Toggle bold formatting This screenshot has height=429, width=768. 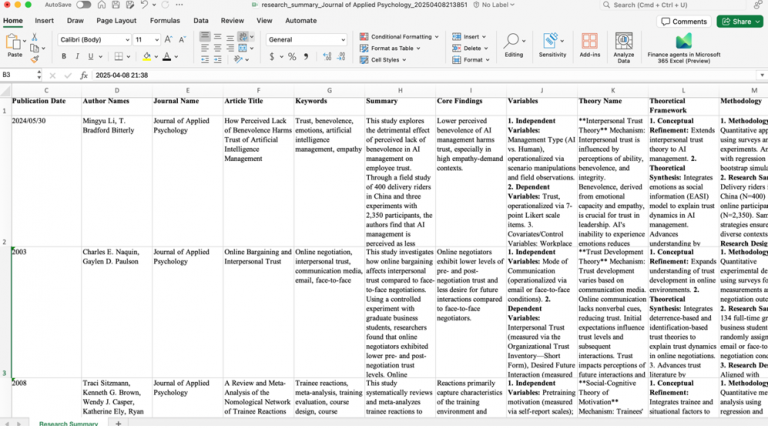(62, 58)
